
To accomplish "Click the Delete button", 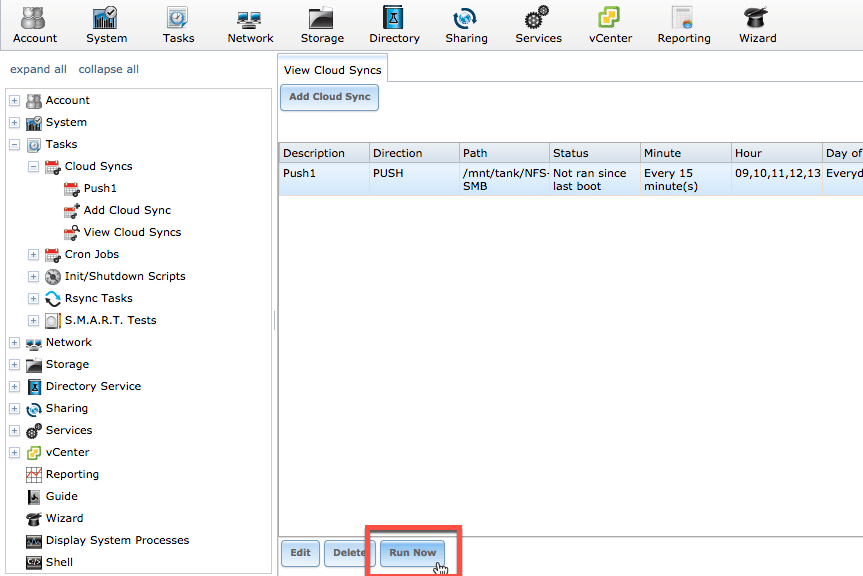I will coord(349,553).
